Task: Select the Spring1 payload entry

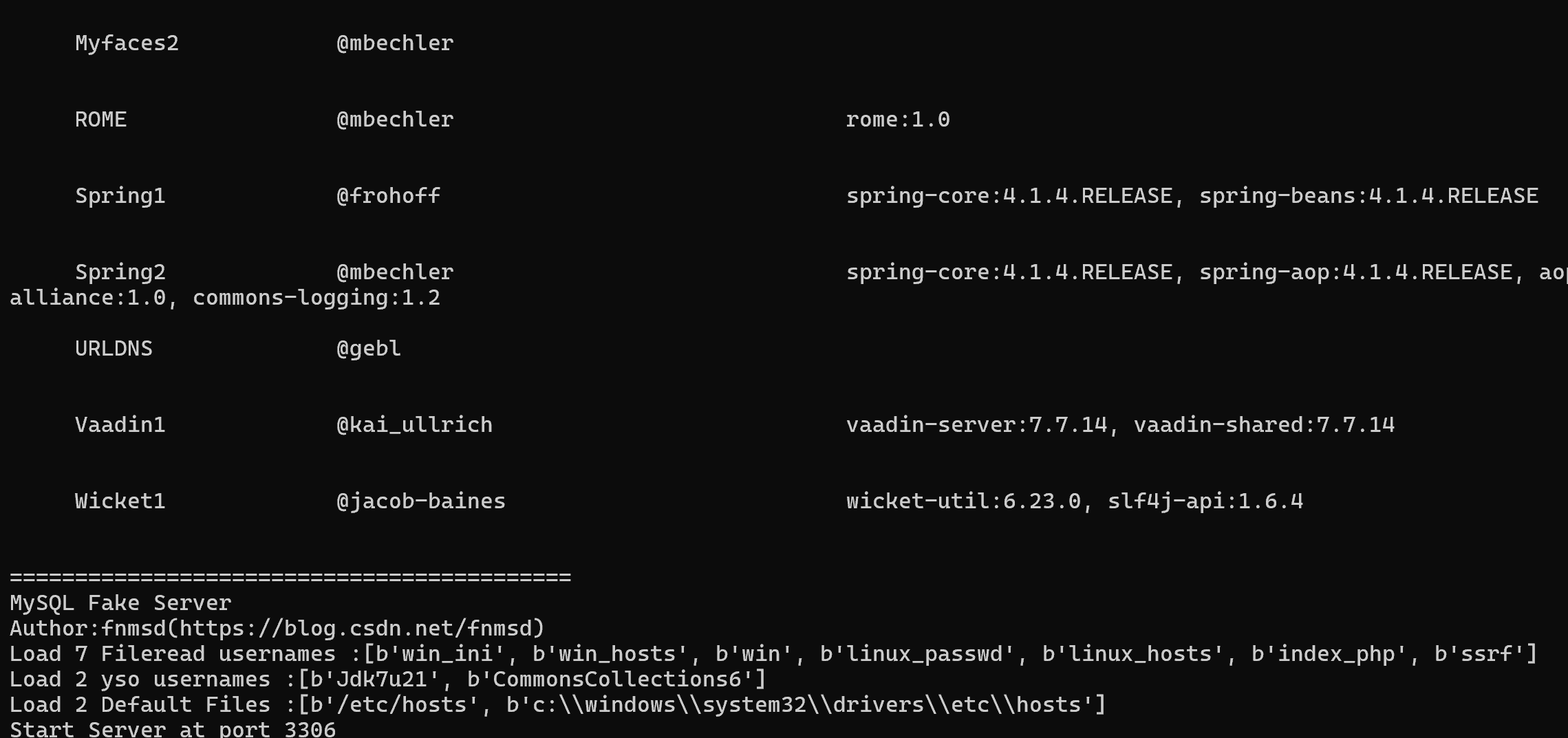Action: coord(120,196)
